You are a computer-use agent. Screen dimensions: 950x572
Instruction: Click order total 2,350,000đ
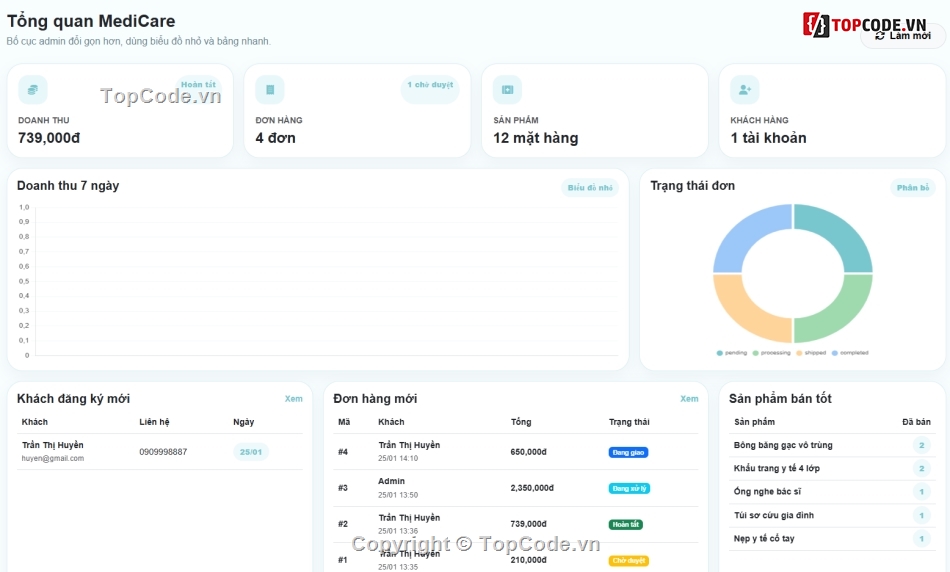click(532, 488)
